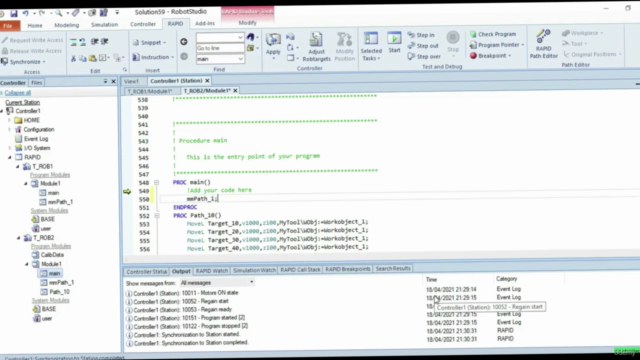
Task: Open Instruction dropdown
Action: tap(153, 57)
